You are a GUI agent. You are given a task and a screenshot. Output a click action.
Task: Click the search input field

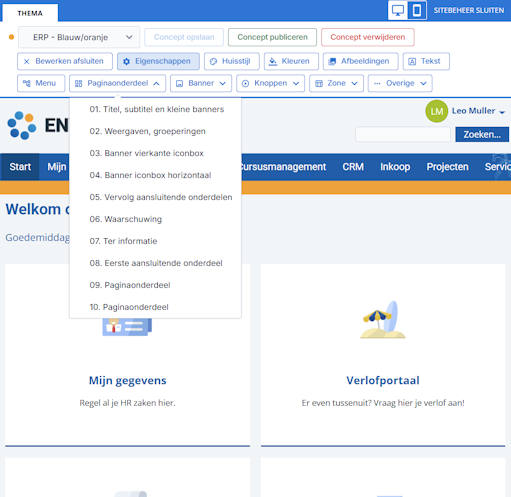pos(403,134)
